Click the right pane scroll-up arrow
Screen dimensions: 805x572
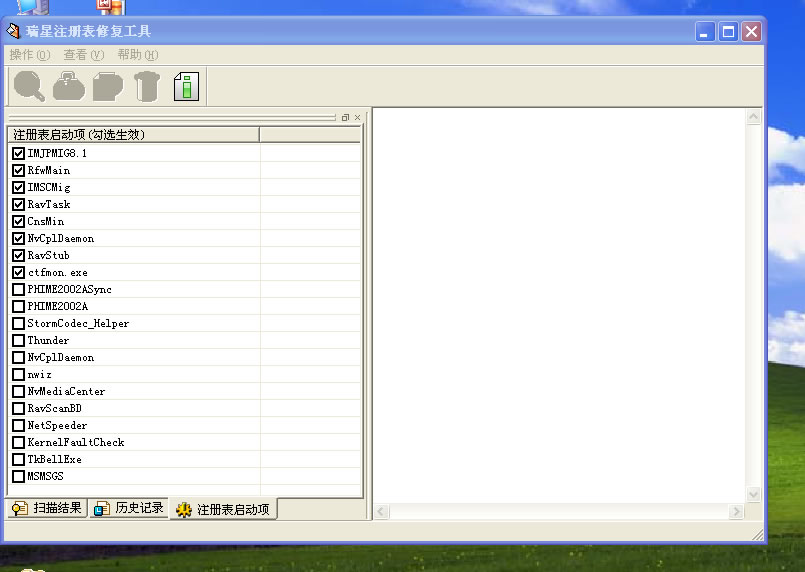click(753, 117)
